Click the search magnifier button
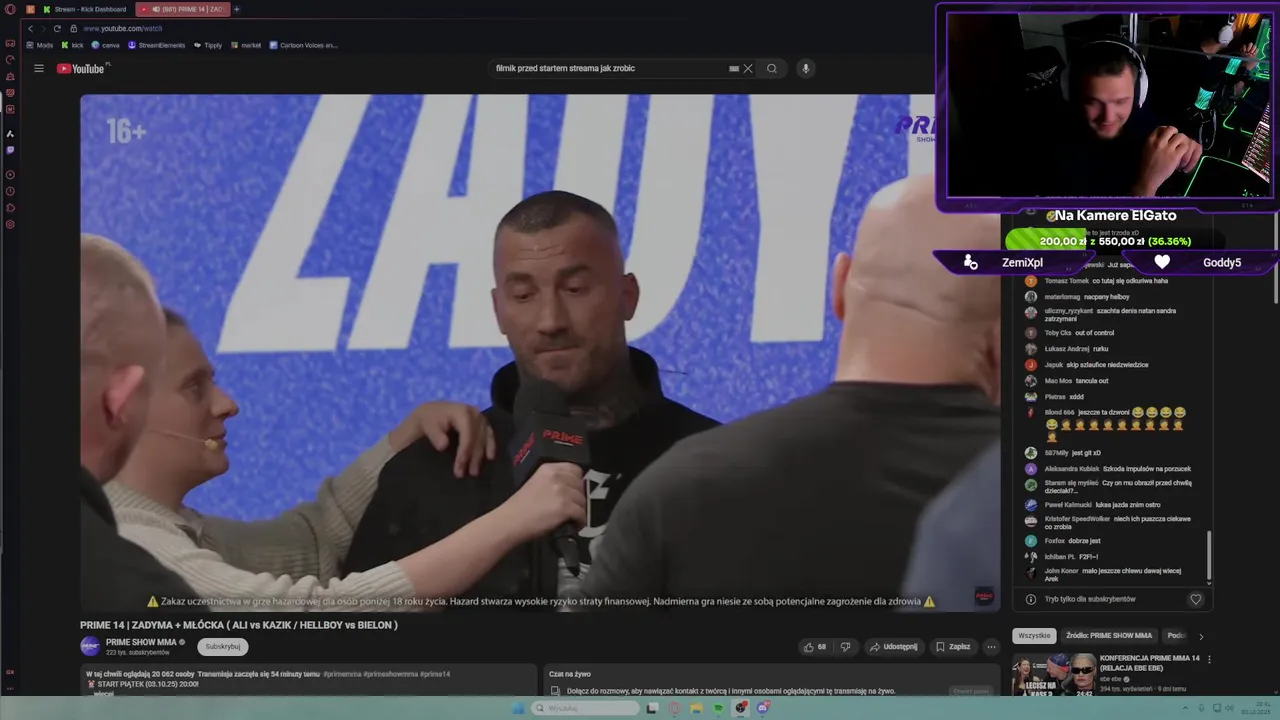This screenshot has height=720, width=1280. 772,68
